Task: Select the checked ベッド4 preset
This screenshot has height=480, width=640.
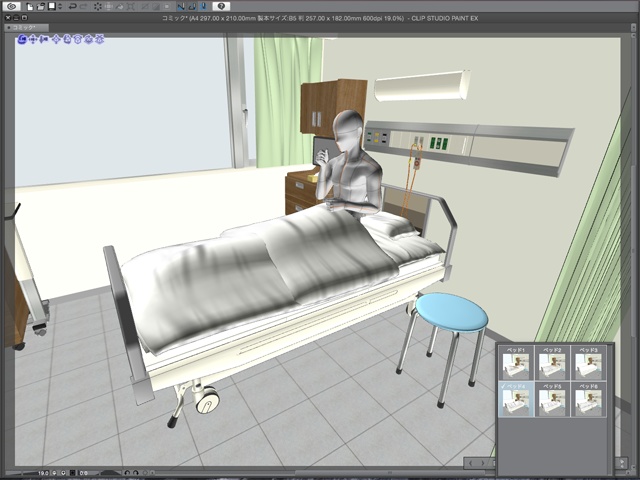Action: point(516,399)
